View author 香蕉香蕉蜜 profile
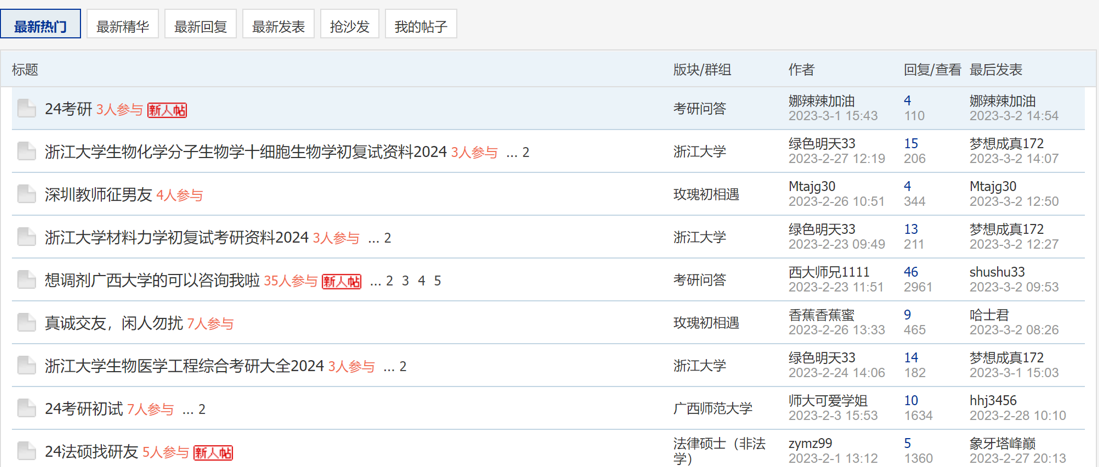1099x467 pixels. click(821, 316)
